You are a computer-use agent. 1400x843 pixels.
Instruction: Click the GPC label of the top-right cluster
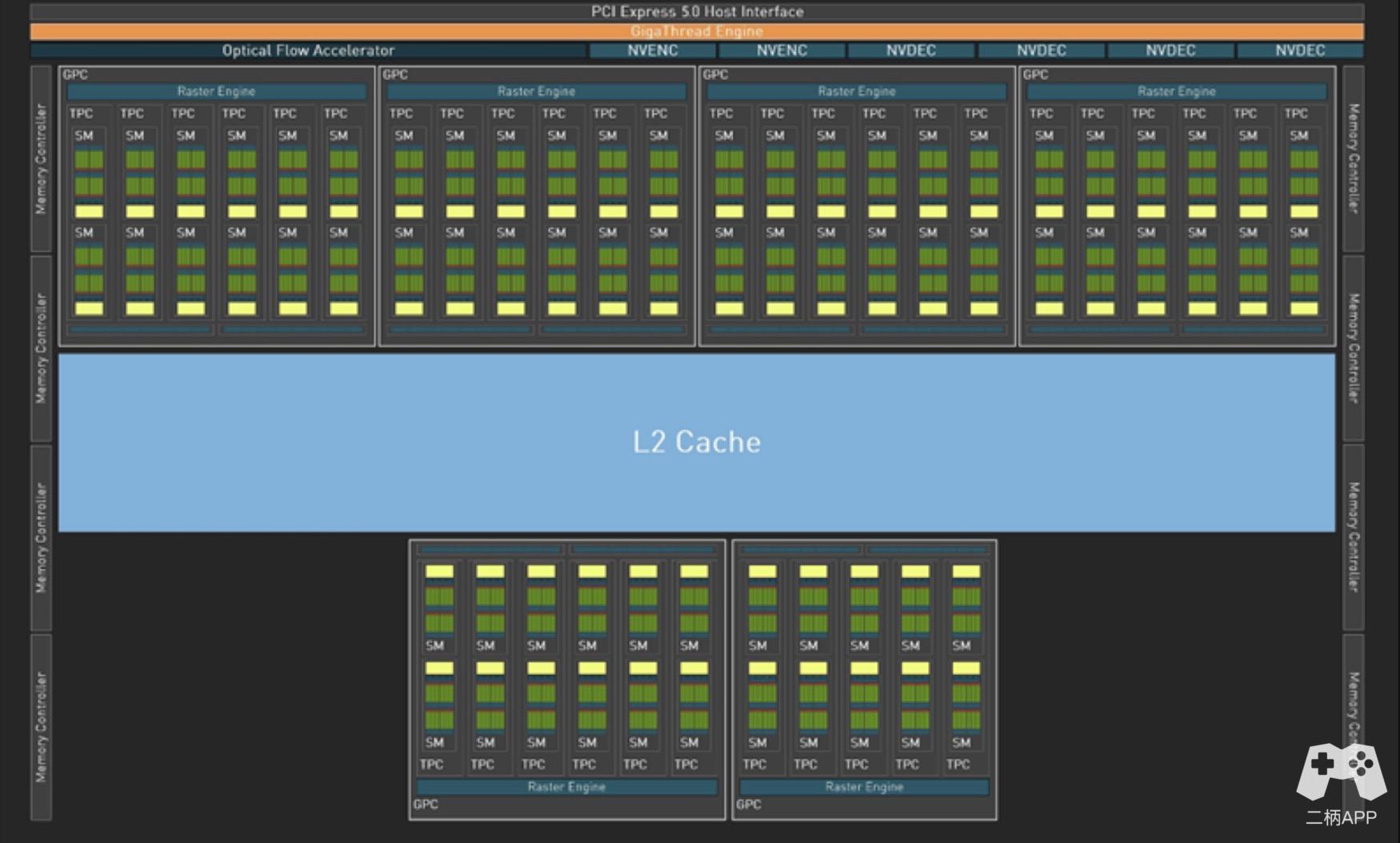point(1035,74)
